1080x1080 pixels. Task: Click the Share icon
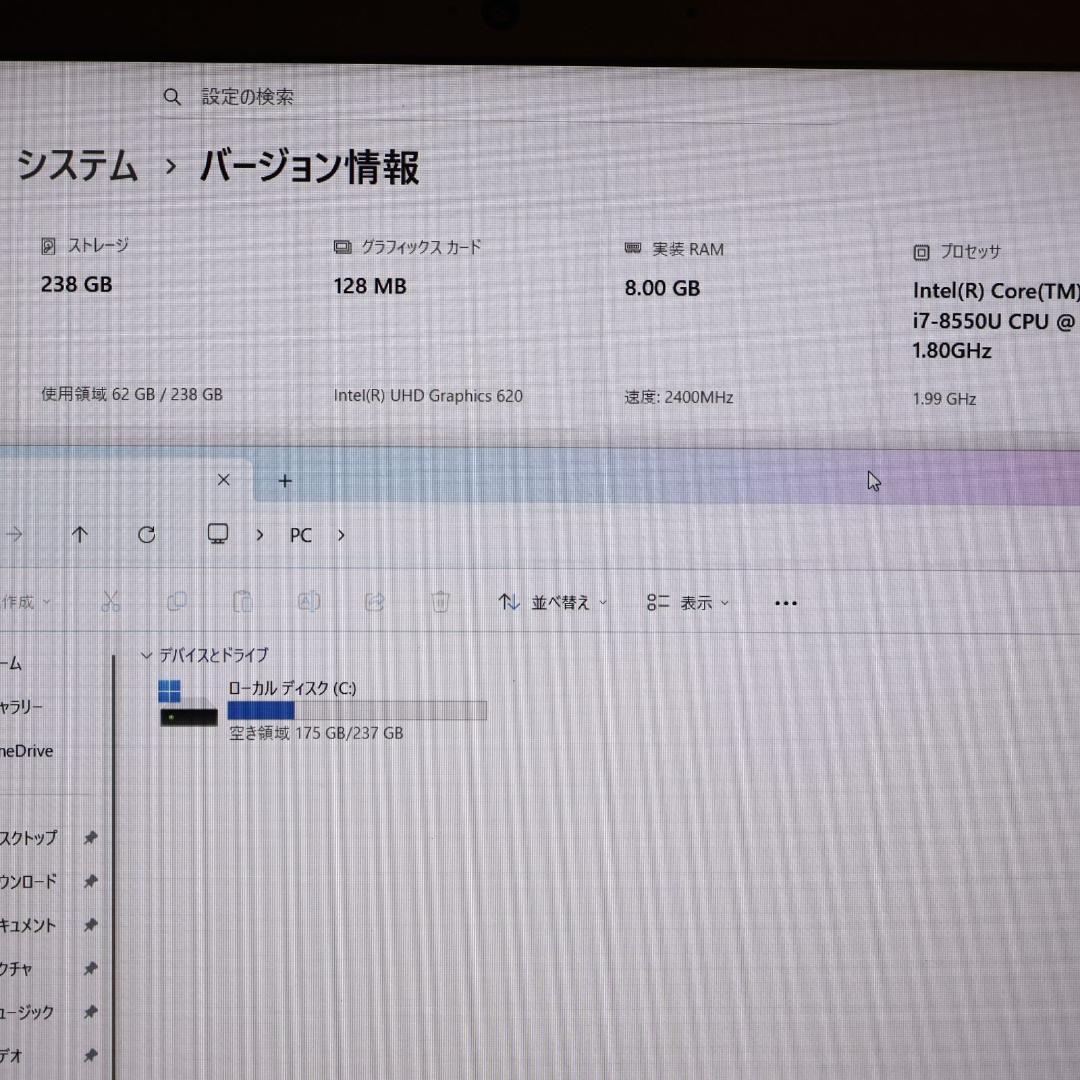(x=375, y=601)
